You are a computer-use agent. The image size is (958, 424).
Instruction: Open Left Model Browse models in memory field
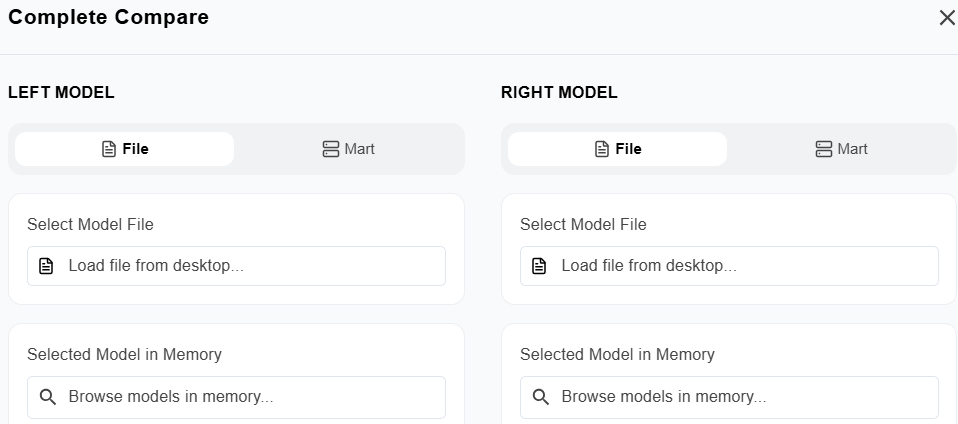pyautogui.click(x=236, y=397)
